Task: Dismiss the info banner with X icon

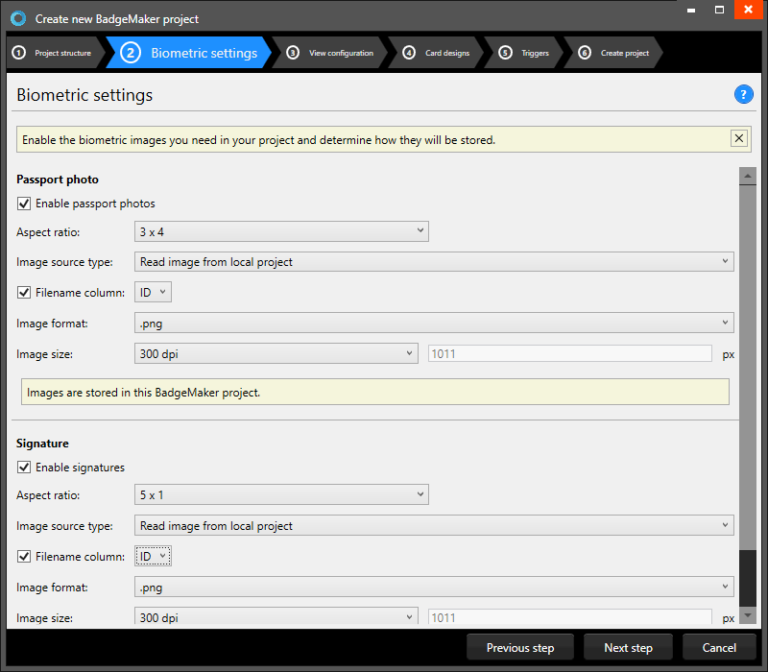Action: pyautogui.click(x=739, y=139)
